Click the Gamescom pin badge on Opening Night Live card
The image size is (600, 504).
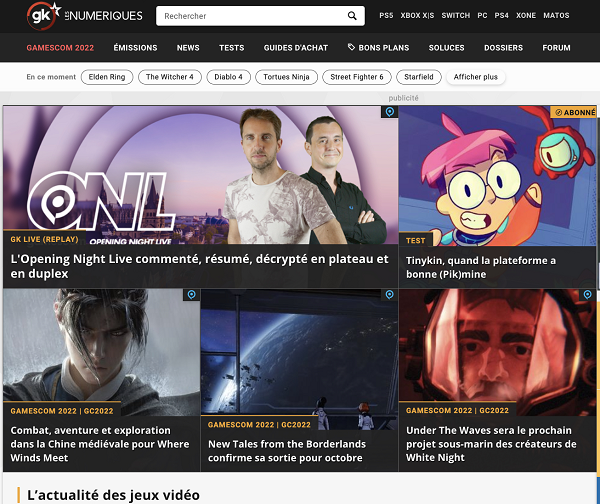pos(390,112)
